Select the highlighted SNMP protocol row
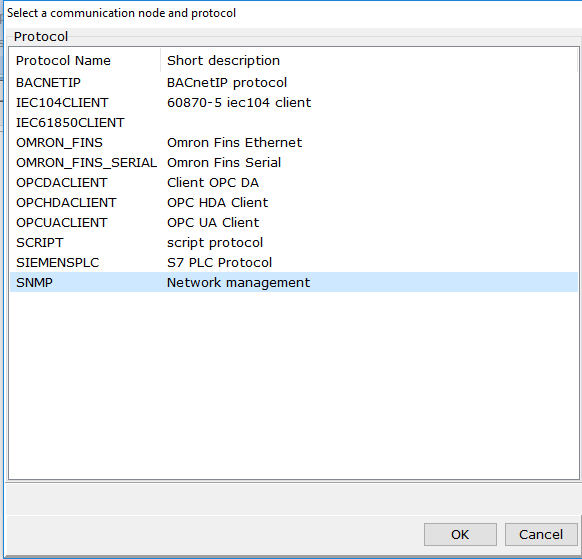Screen dimensions: 582x559 pyautogui.click(x=294, y=282)
